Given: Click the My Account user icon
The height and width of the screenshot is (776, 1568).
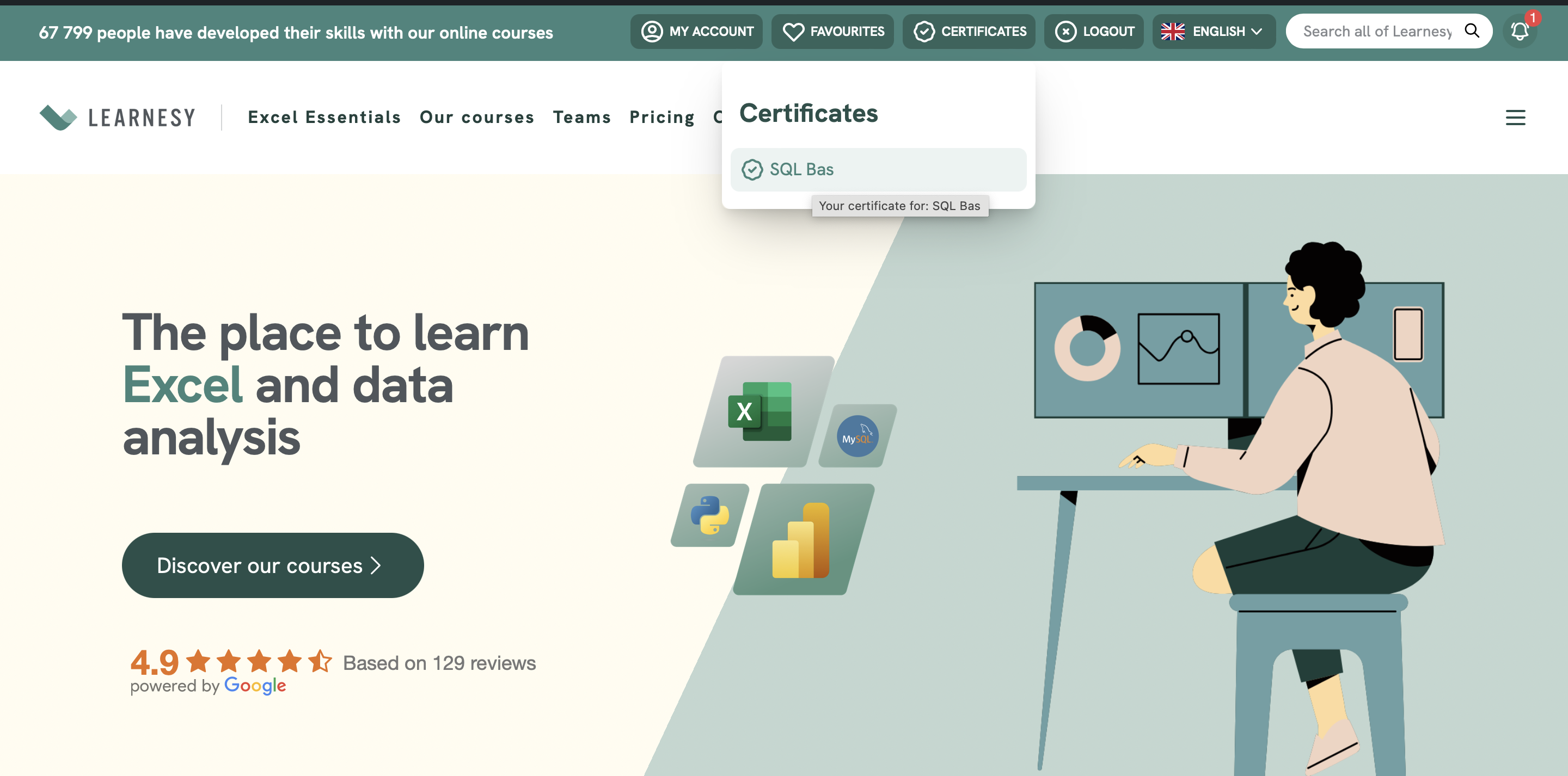Looking at the screenshot, I should pos(652,31).
